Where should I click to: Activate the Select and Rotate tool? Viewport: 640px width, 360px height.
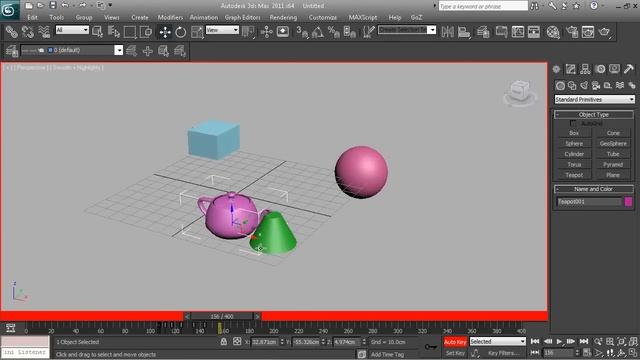pos(180,32)
